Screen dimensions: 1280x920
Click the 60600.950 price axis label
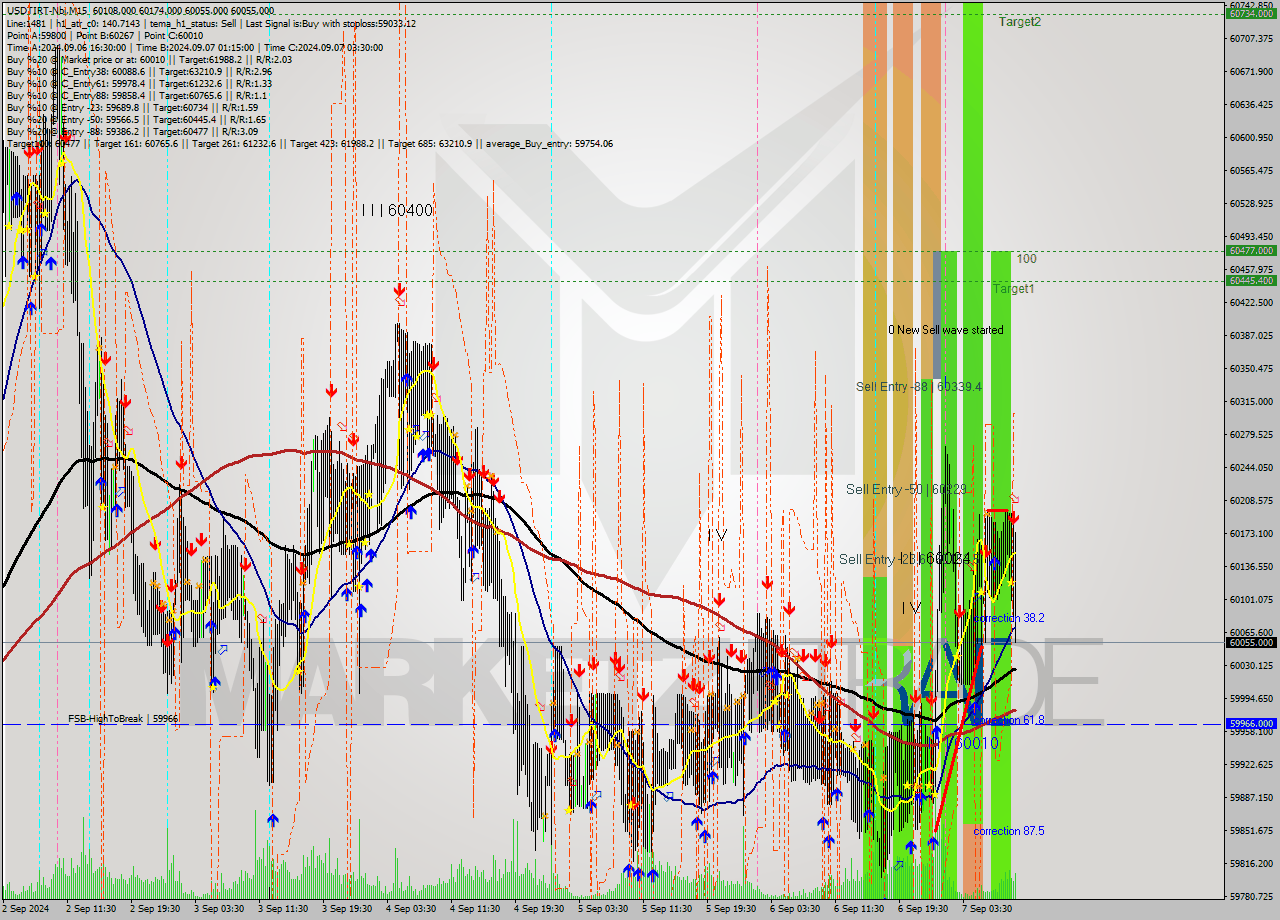(x=1253, y=137)
